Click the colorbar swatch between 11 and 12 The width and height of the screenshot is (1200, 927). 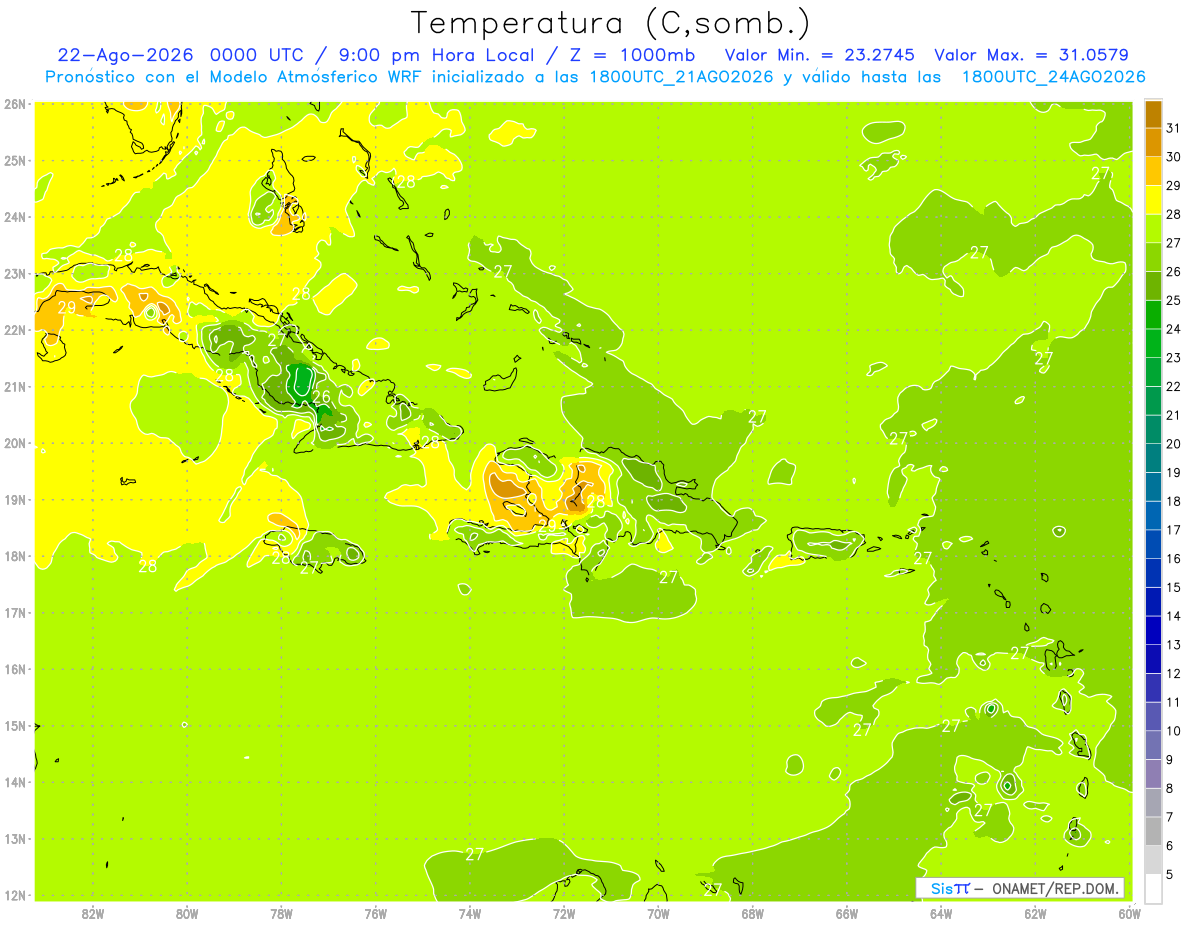[x=1153, y=688]
